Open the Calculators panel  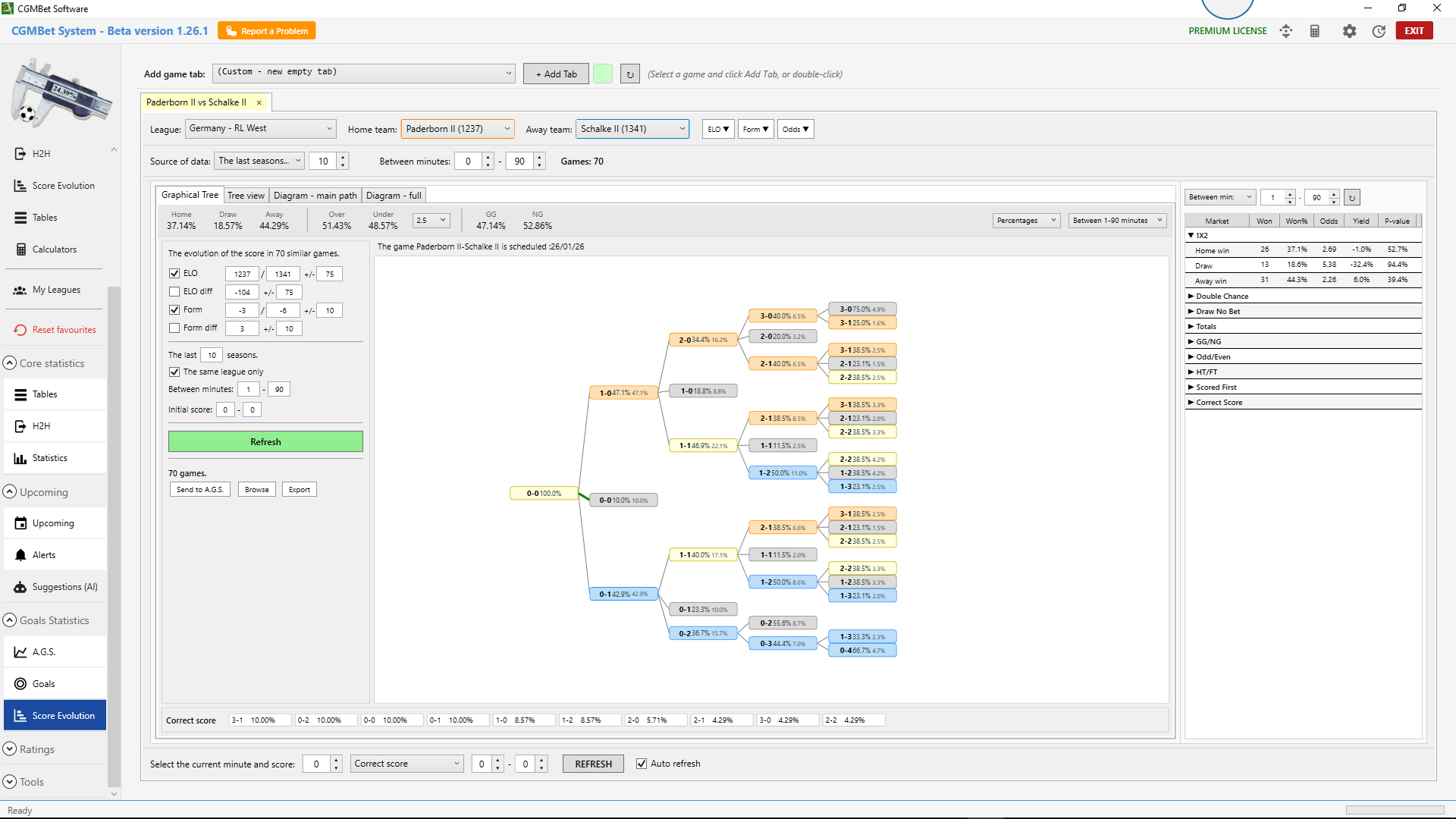[x=54, y=249]
